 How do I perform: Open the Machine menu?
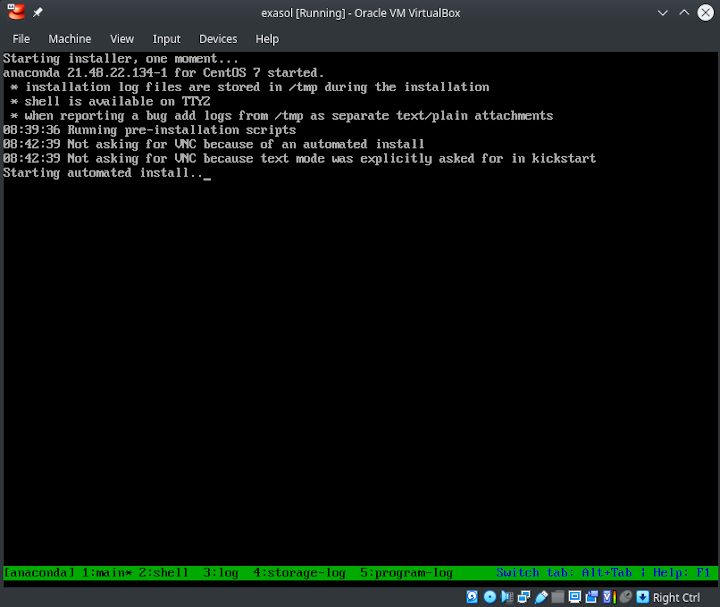point(70,39)
